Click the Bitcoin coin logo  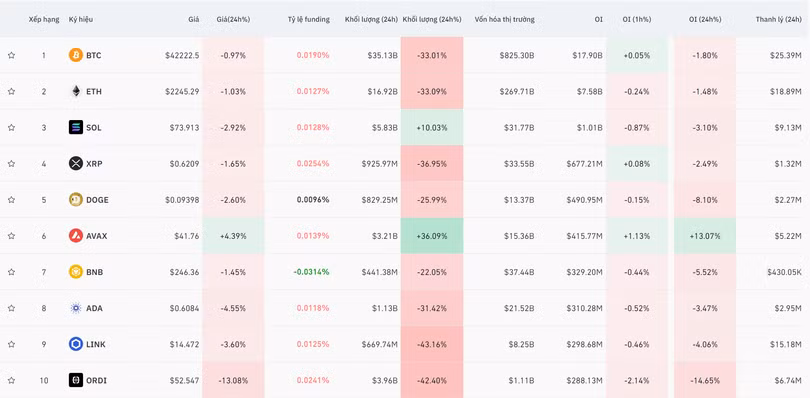[76, 55]
